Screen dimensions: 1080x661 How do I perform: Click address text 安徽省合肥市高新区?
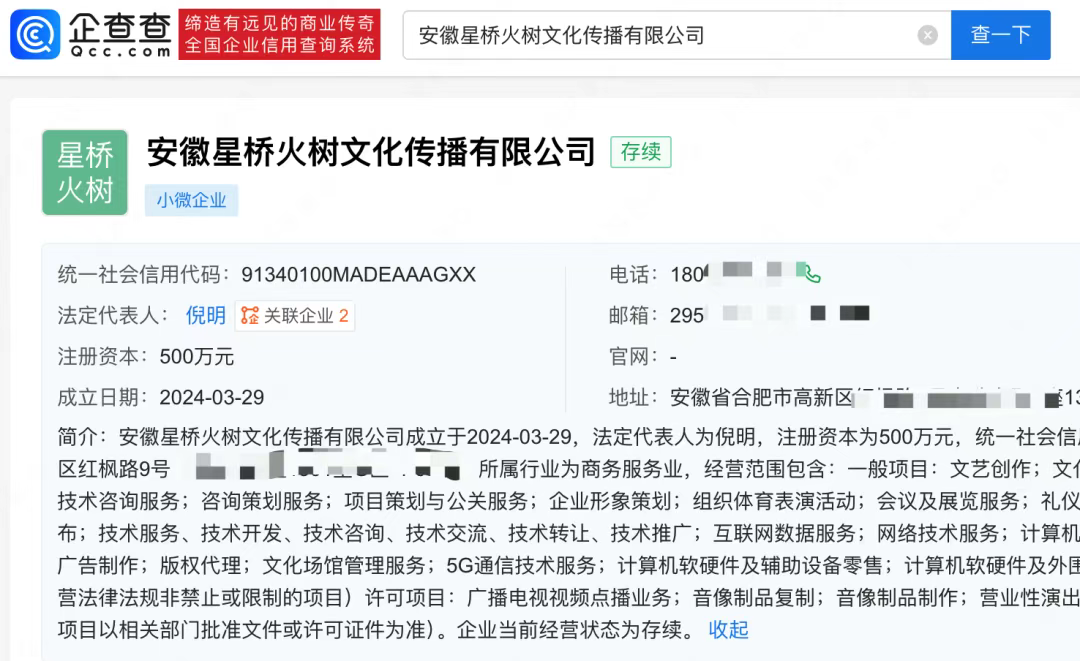pos(762,397)
